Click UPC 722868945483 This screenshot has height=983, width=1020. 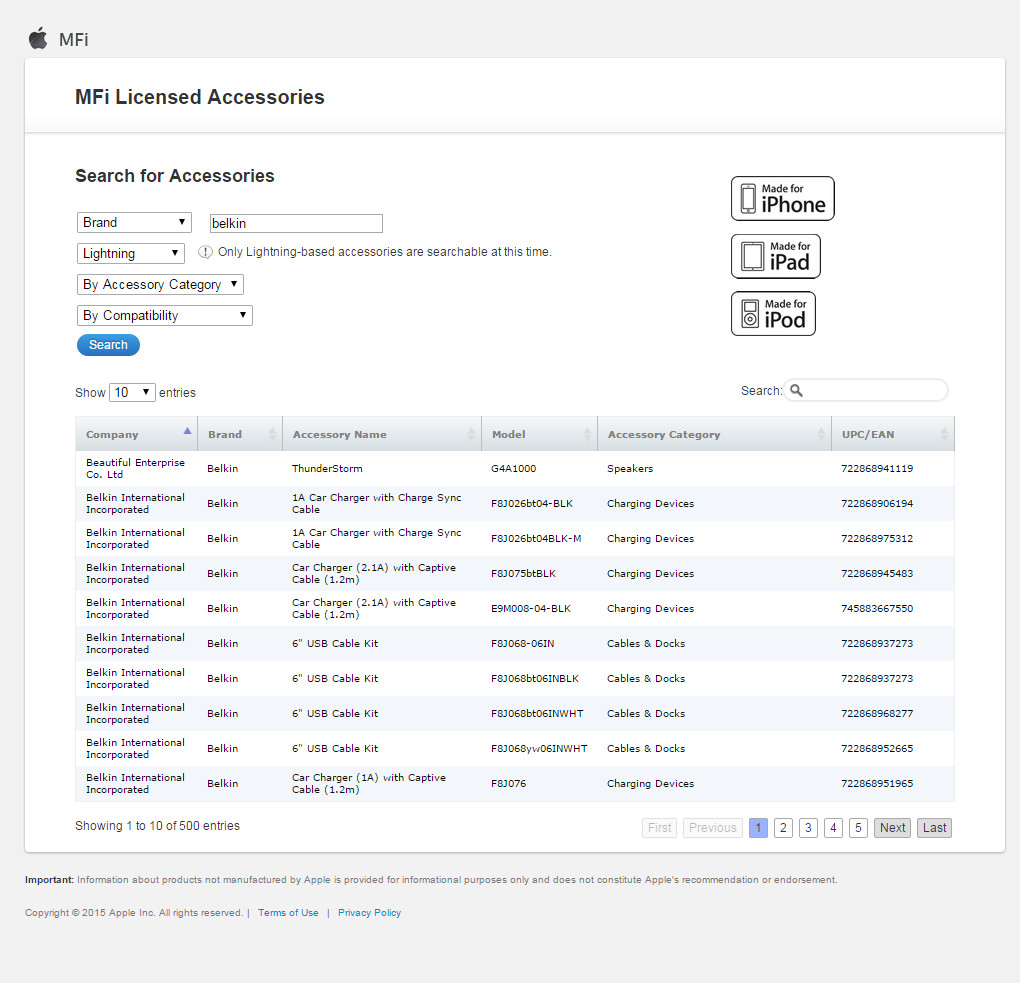(x=877, y=574)
